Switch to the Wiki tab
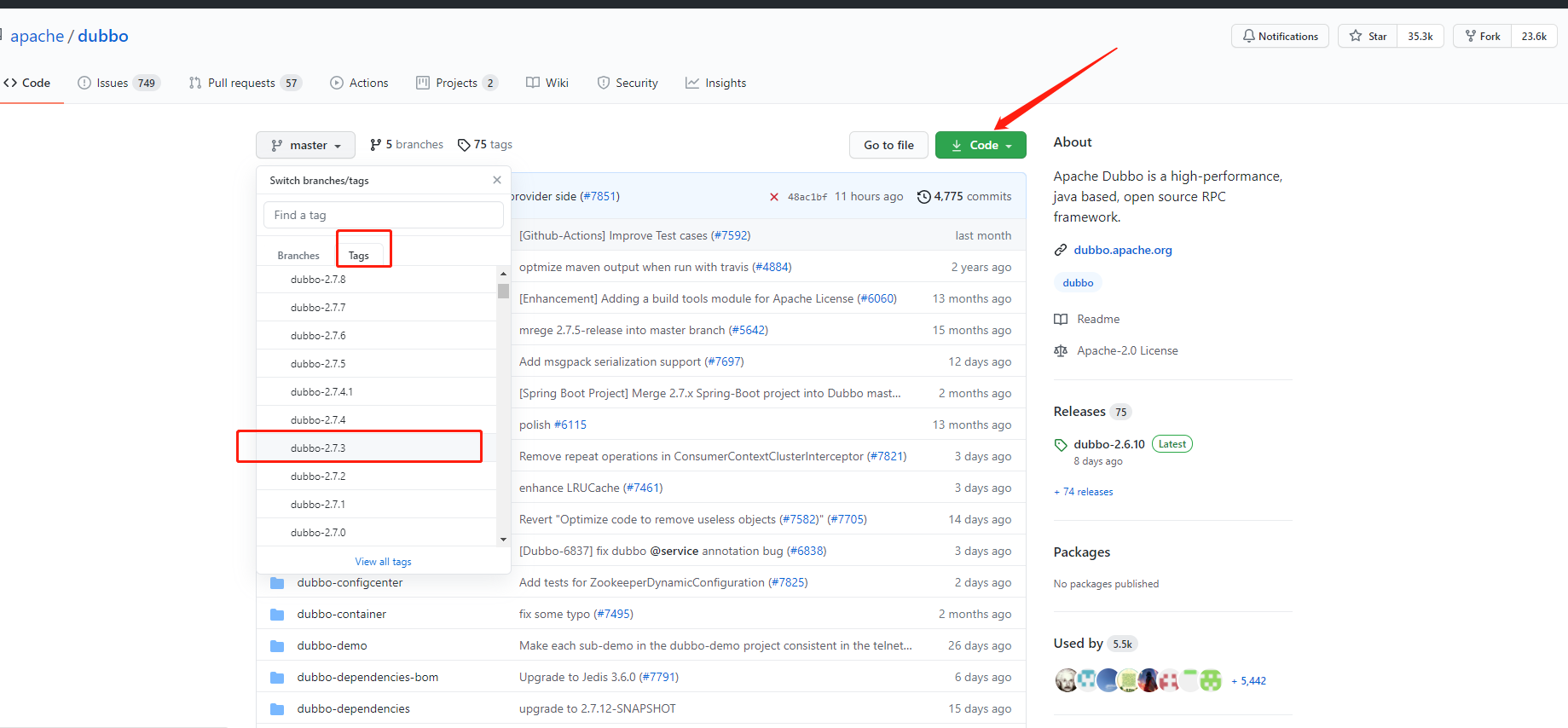The image size is (1568, 728). 547,83
